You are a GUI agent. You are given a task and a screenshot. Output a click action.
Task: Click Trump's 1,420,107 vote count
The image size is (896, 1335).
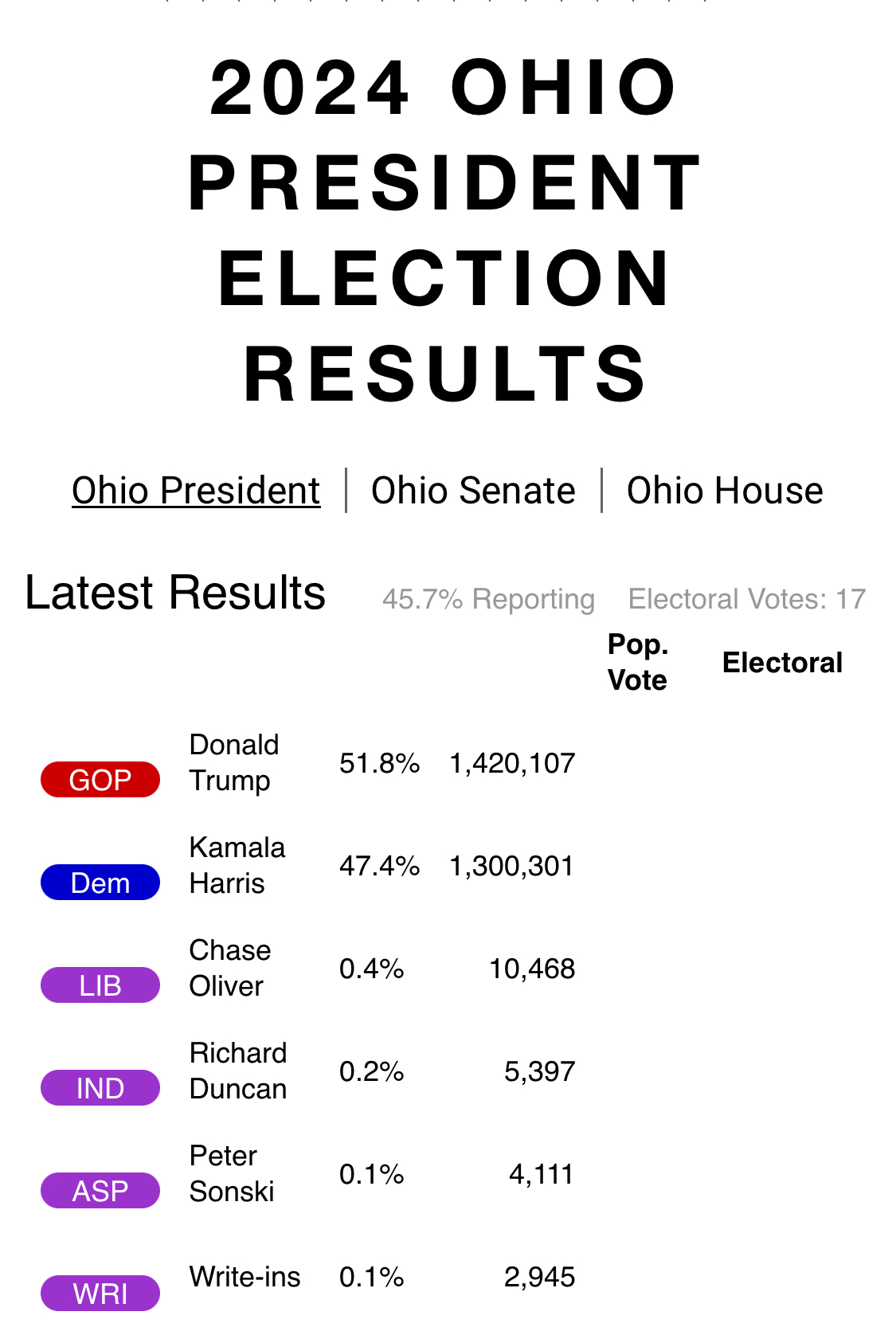tap(512, 763)
